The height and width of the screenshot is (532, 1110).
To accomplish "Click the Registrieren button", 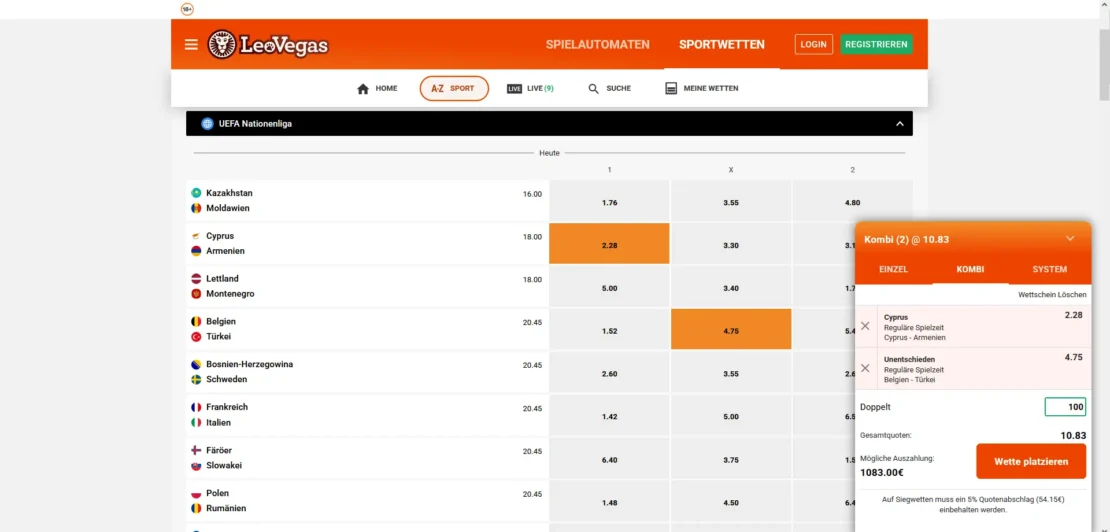I will tap(876, 44).
